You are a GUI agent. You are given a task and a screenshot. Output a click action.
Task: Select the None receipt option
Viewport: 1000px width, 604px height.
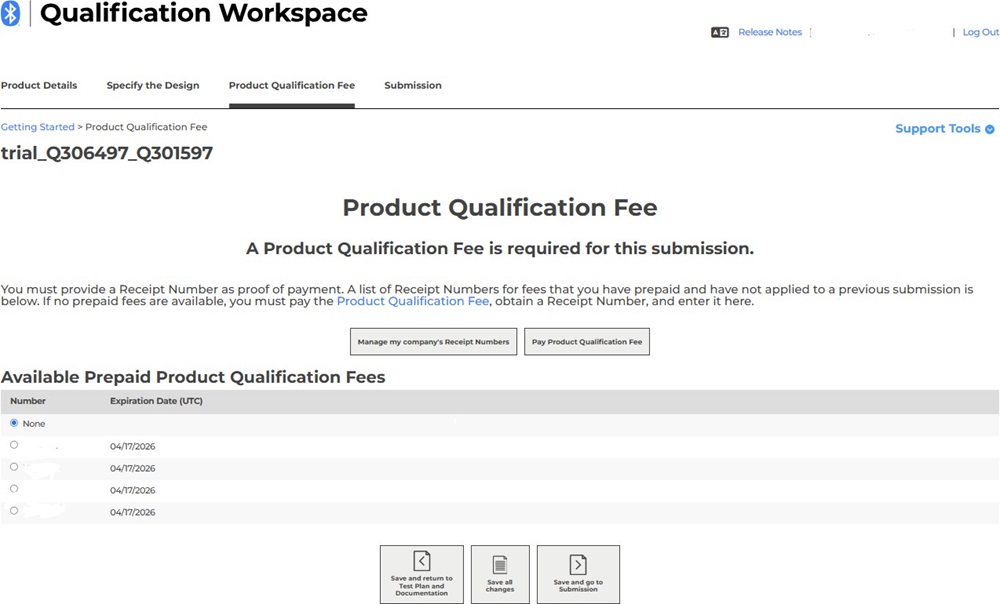click(x=14, y=423)
